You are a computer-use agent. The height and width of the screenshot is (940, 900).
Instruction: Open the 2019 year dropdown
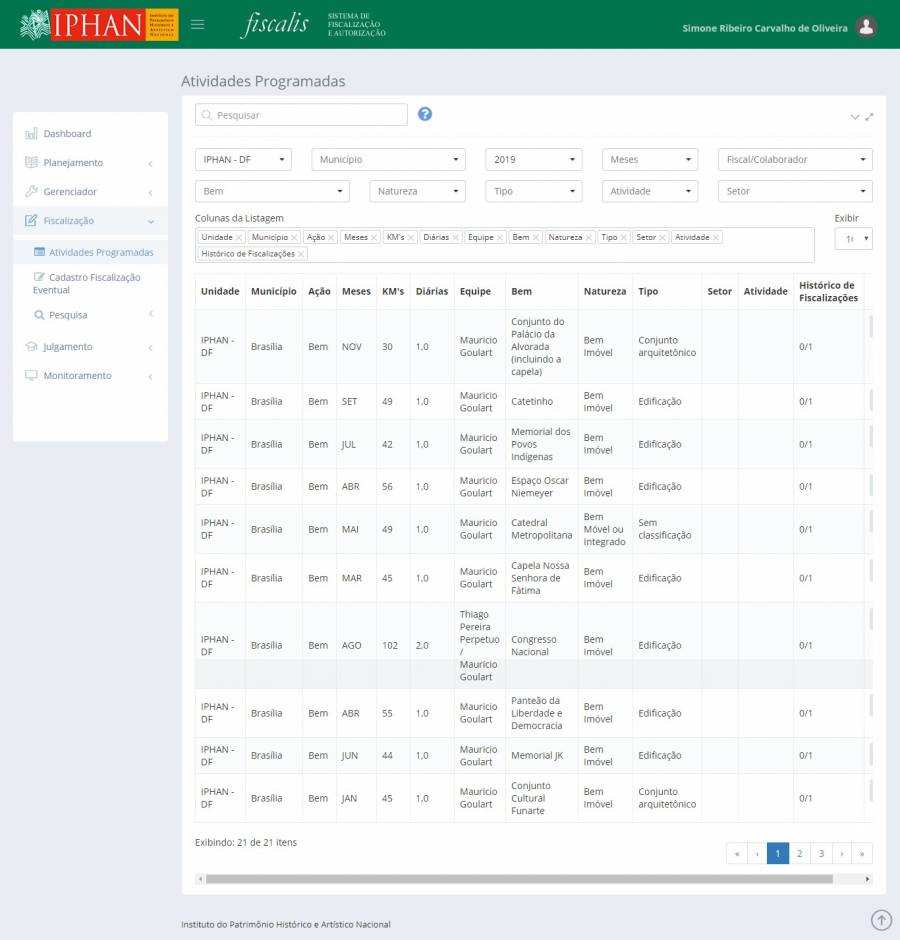point(533,159)
